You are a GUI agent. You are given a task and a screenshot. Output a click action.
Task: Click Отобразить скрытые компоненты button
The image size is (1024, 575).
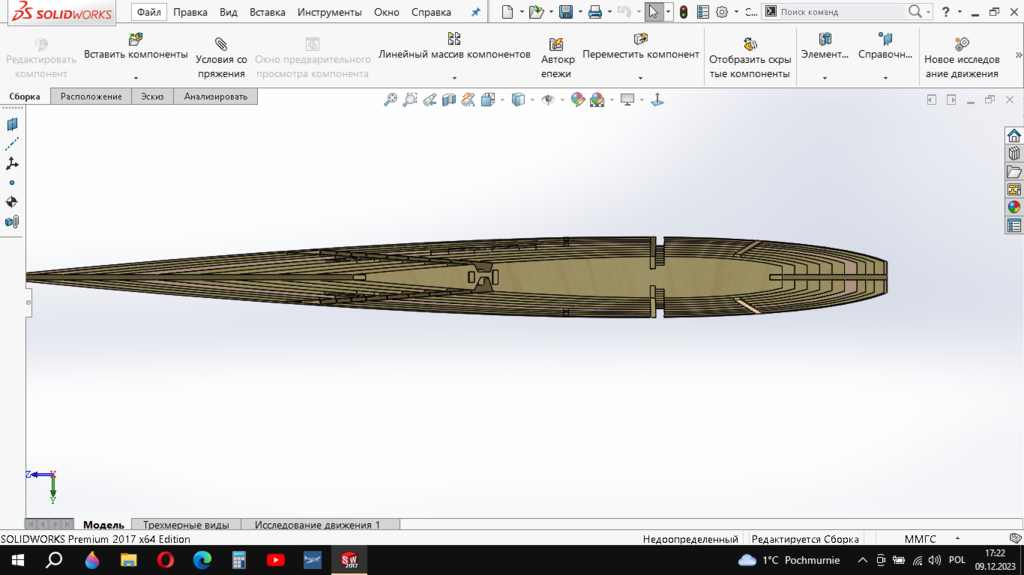tap(750, 58)
